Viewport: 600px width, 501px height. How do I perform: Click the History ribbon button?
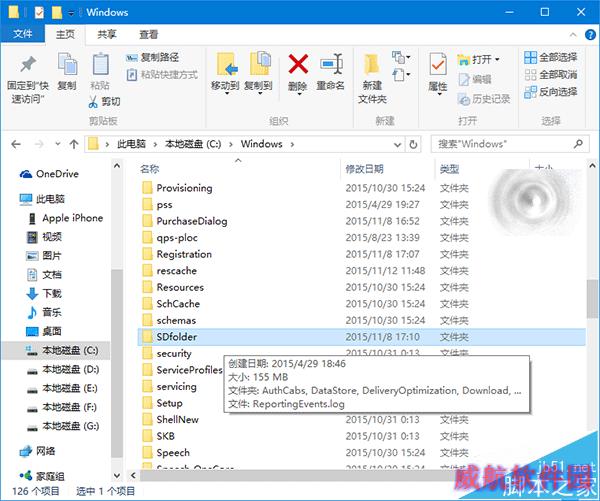click(484, 99)
